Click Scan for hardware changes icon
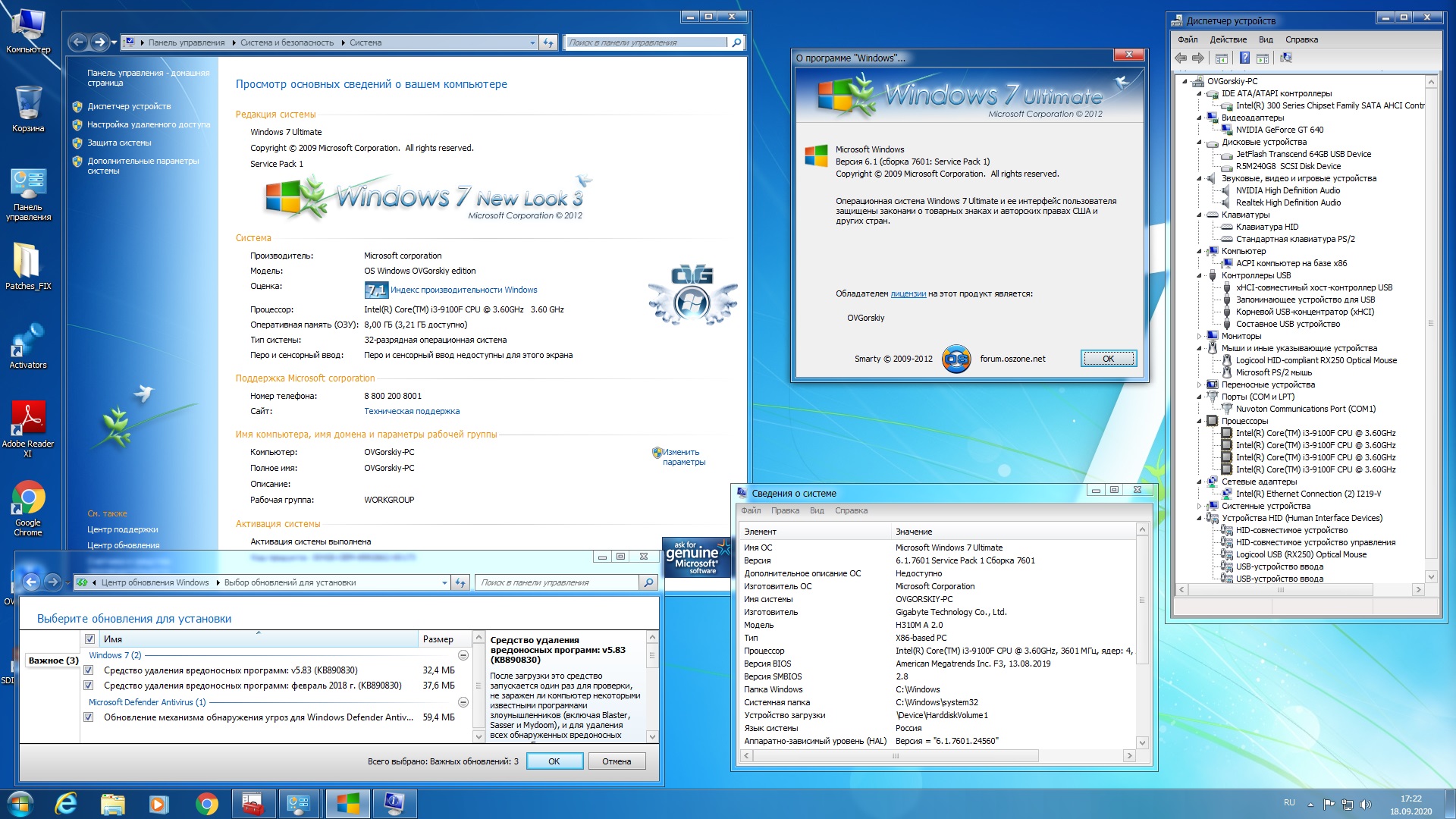Viewport: 1456px width, 819px height. pos(1285,58)
